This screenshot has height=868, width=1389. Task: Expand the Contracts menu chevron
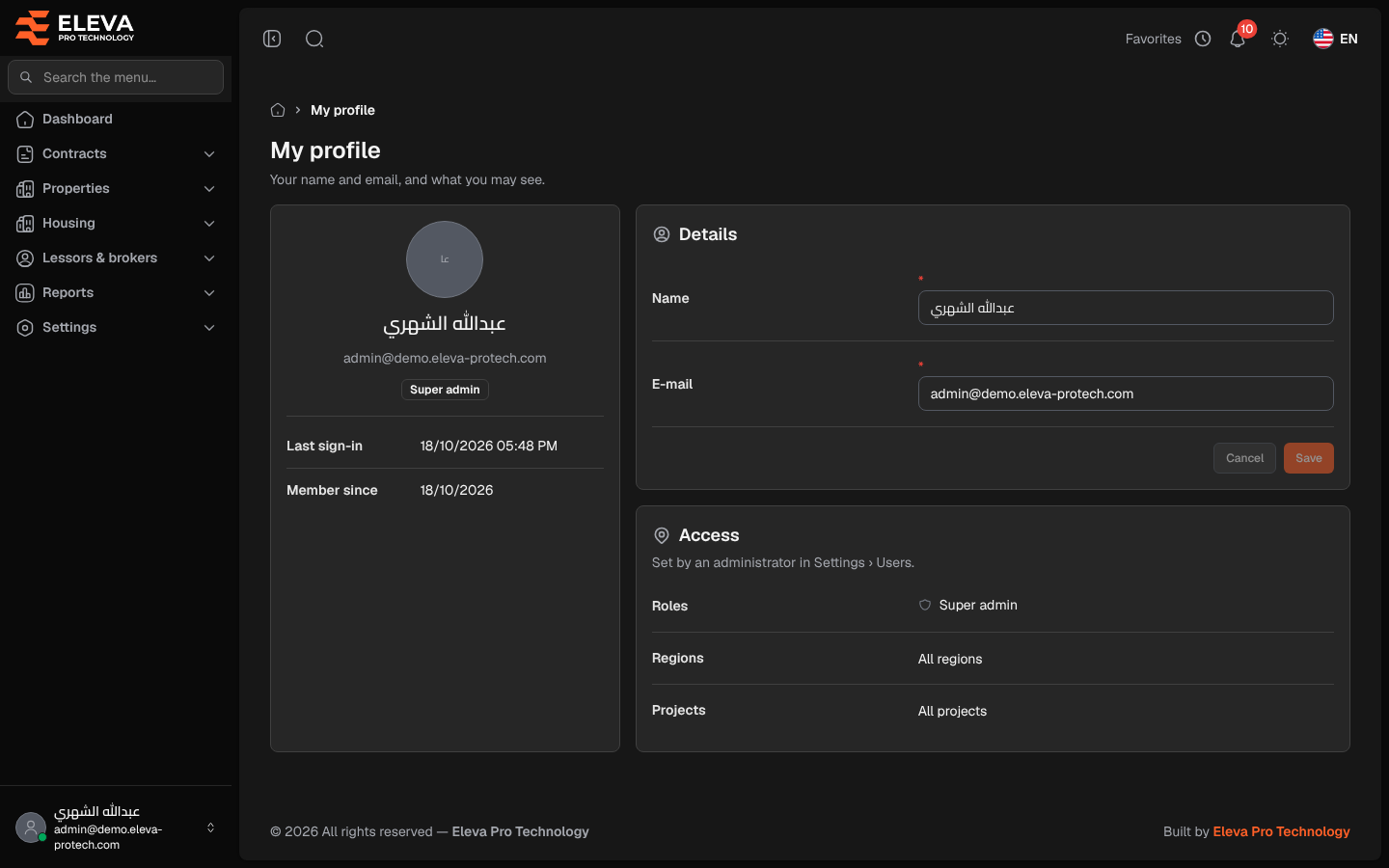209,154
